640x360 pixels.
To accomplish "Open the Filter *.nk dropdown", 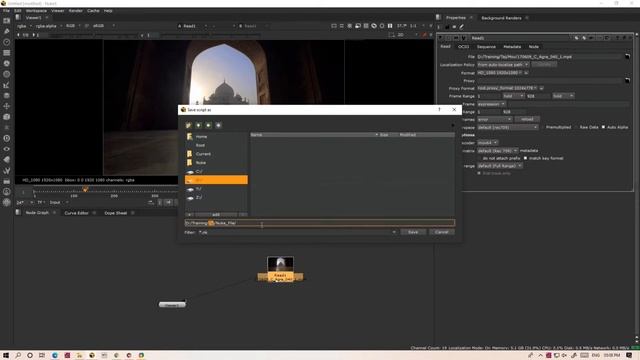I will coord(298,232).
